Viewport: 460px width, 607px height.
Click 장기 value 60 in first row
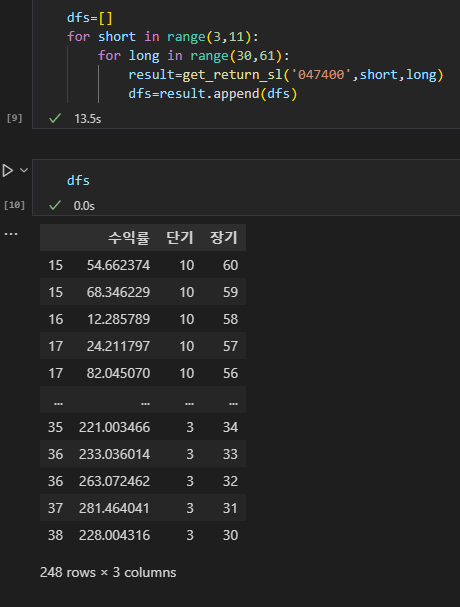230,265
